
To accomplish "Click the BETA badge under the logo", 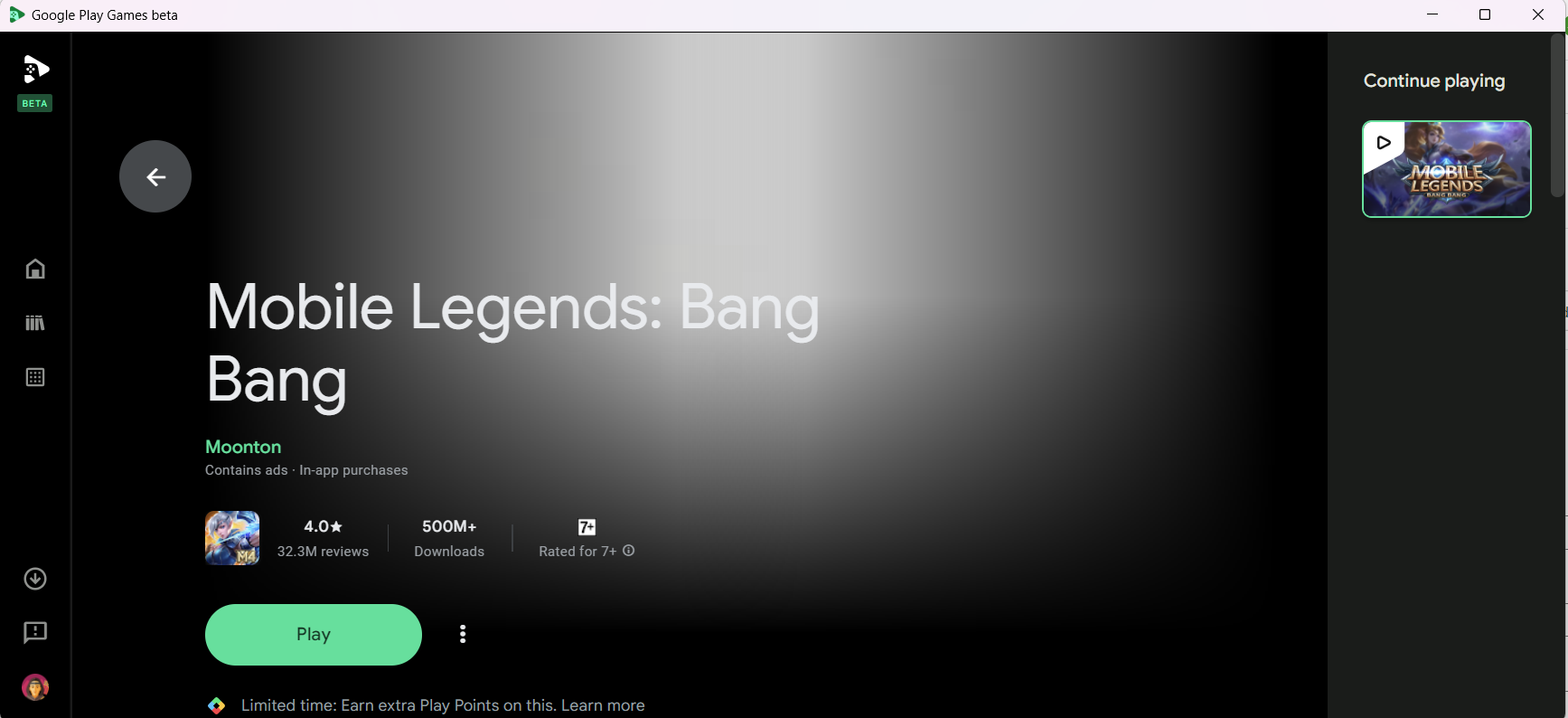I will coord(35,103).
